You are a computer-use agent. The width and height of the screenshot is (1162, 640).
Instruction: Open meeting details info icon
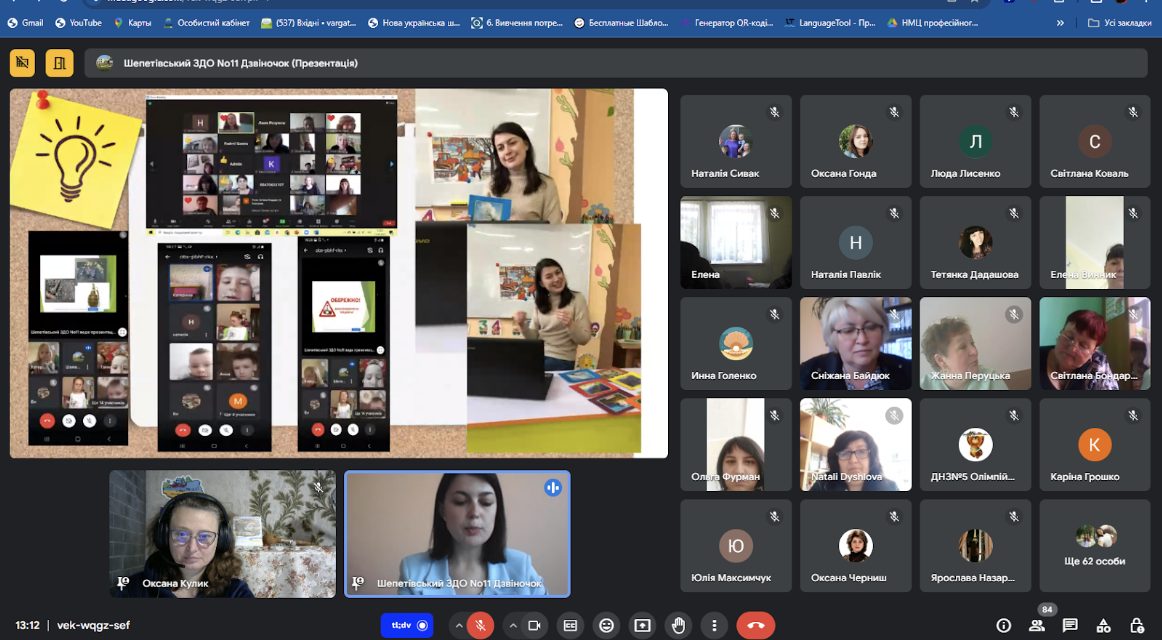click(x=1003, y=626)
